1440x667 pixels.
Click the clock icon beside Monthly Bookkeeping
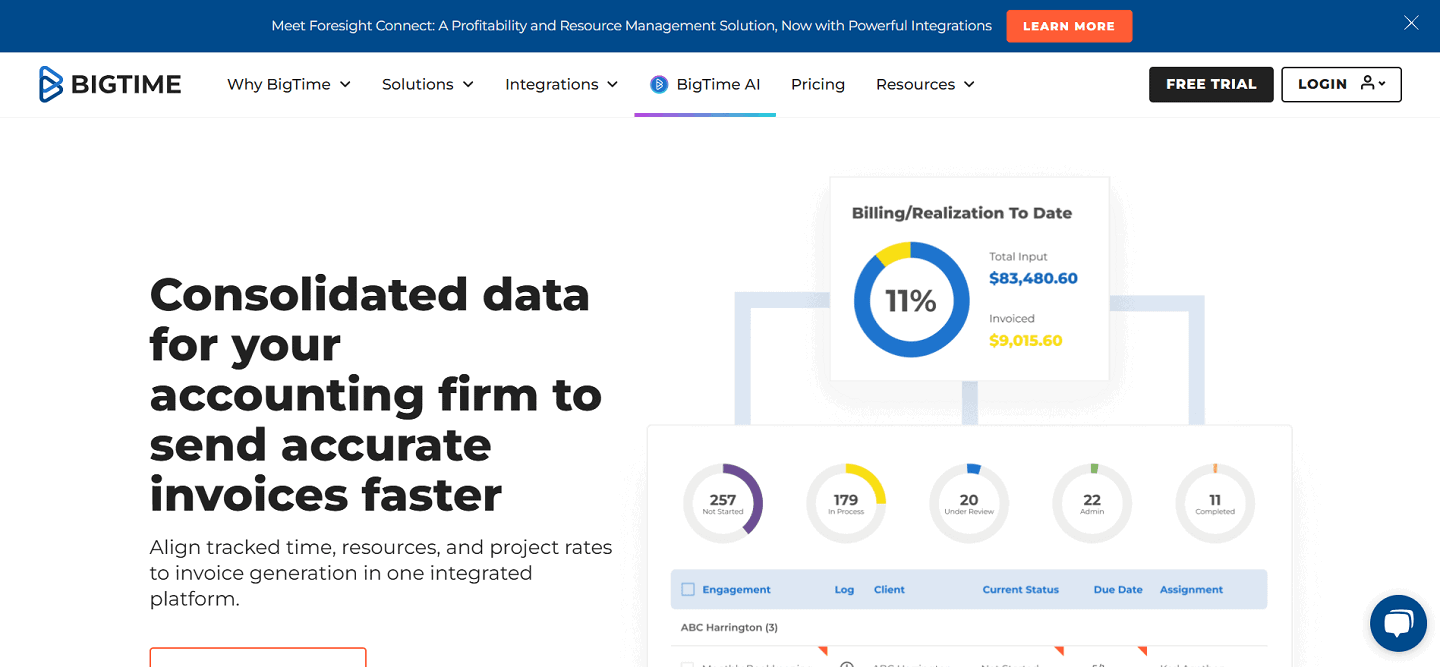click(x=847, y=663)
